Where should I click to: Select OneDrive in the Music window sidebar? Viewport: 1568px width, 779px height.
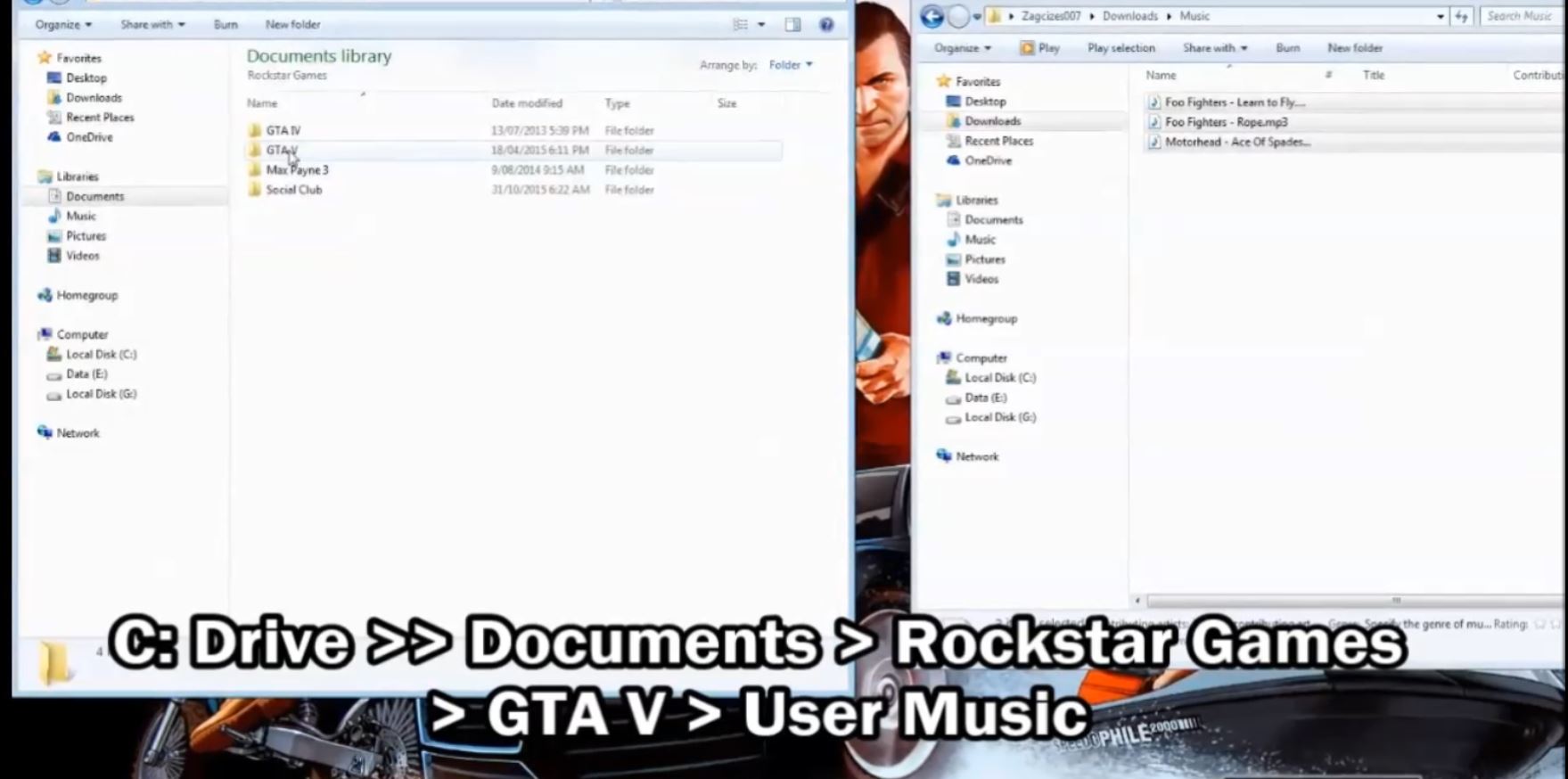pos(979,160)
